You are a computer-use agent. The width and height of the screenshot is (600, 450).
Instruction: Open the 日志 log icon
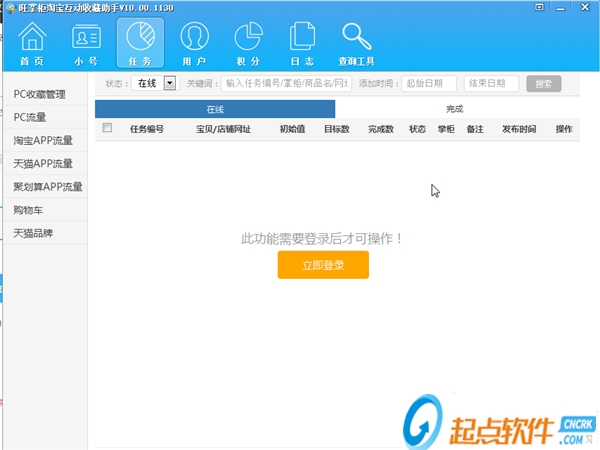pos(302,44)
